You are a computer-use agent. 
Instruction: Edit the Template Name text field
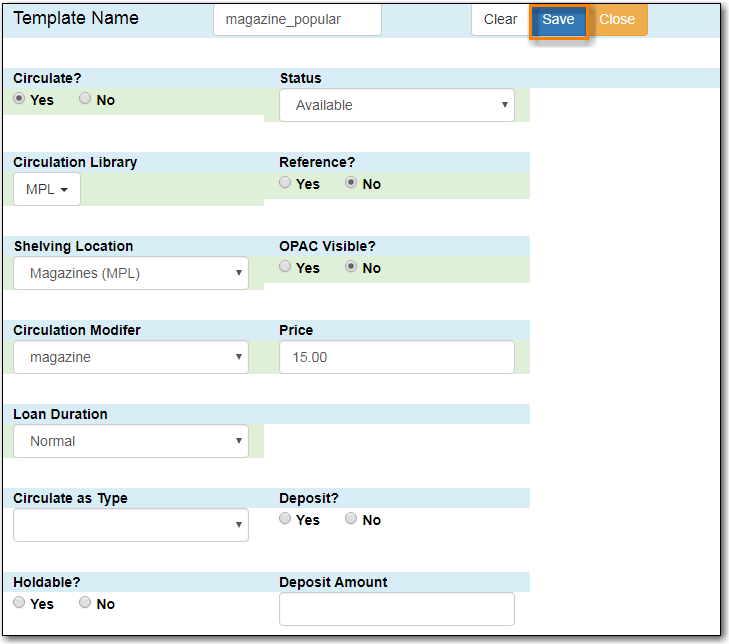click(x=297, y=20)
